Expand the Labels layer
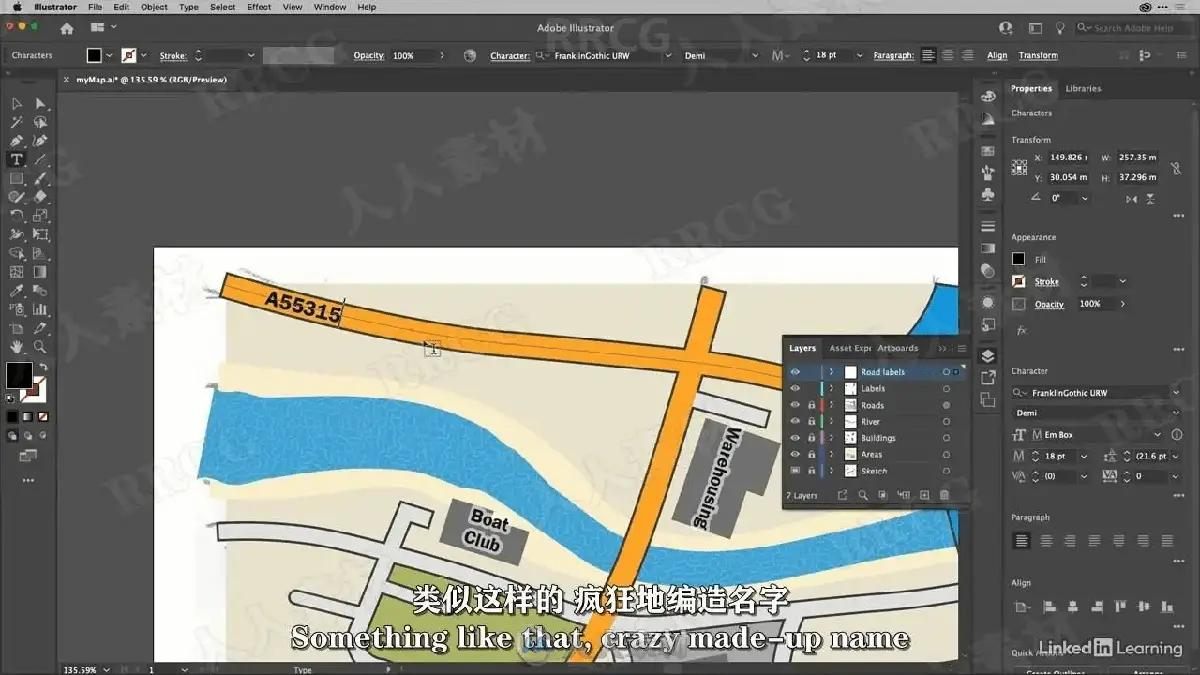 (x=831, y=389)
